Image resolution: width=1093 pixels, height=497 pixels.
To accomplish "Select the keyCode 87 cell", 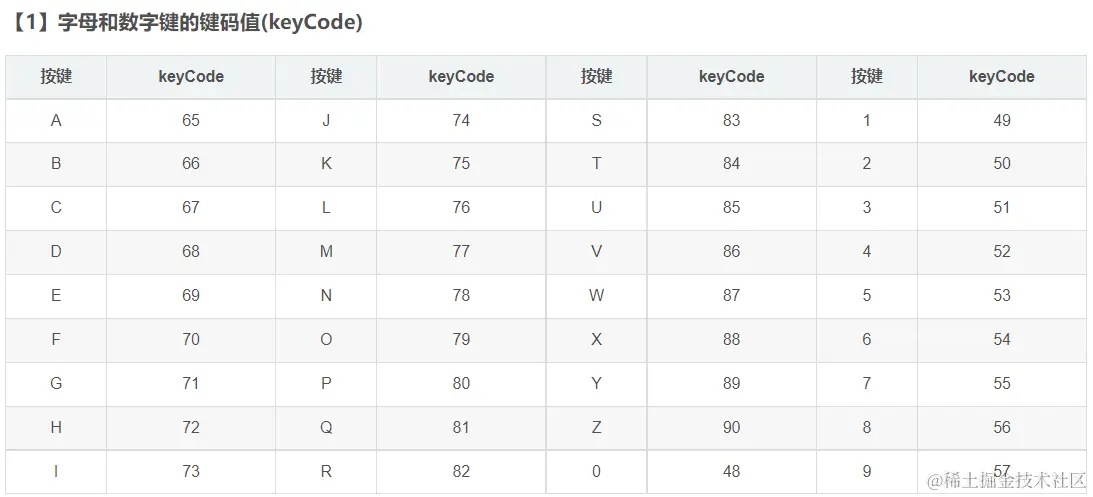I will (x=732, y=295).
